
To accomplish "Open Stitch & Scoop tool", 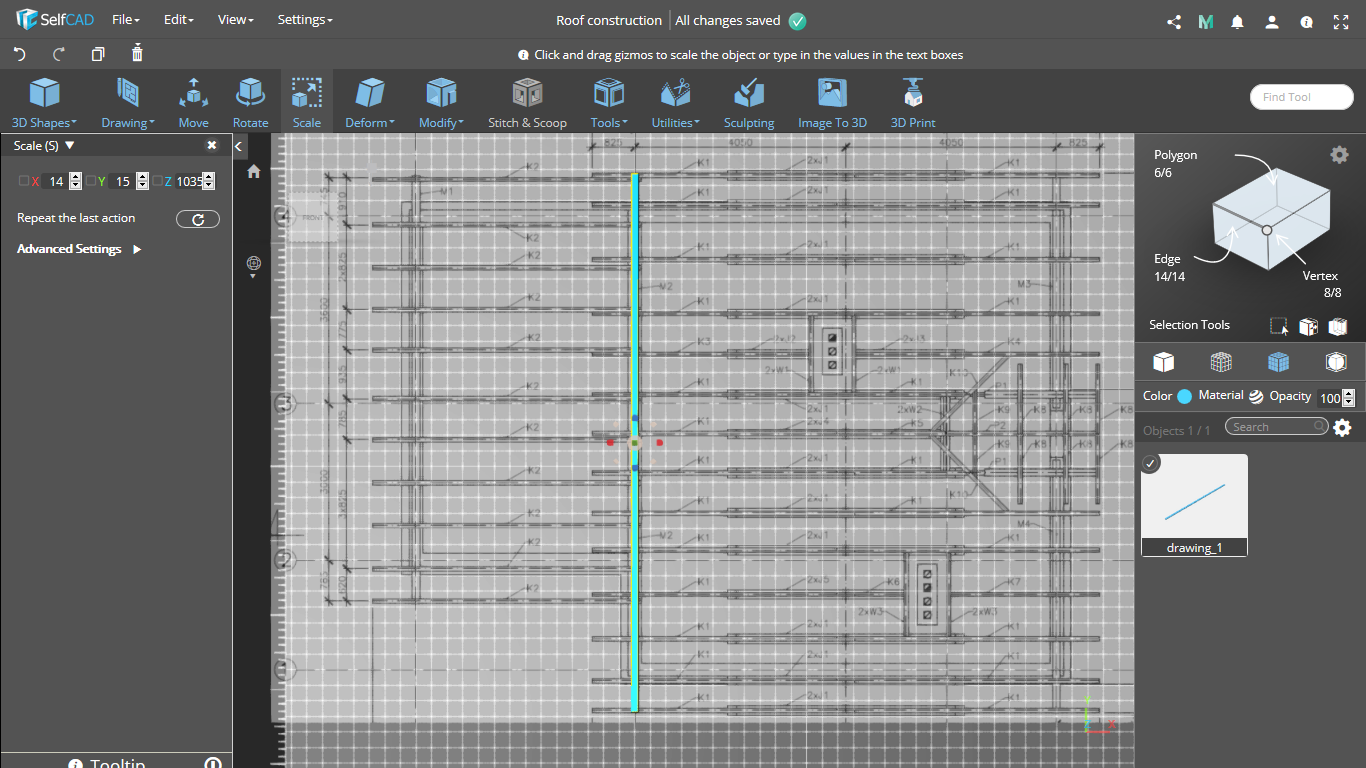I will tap(527, 103).
